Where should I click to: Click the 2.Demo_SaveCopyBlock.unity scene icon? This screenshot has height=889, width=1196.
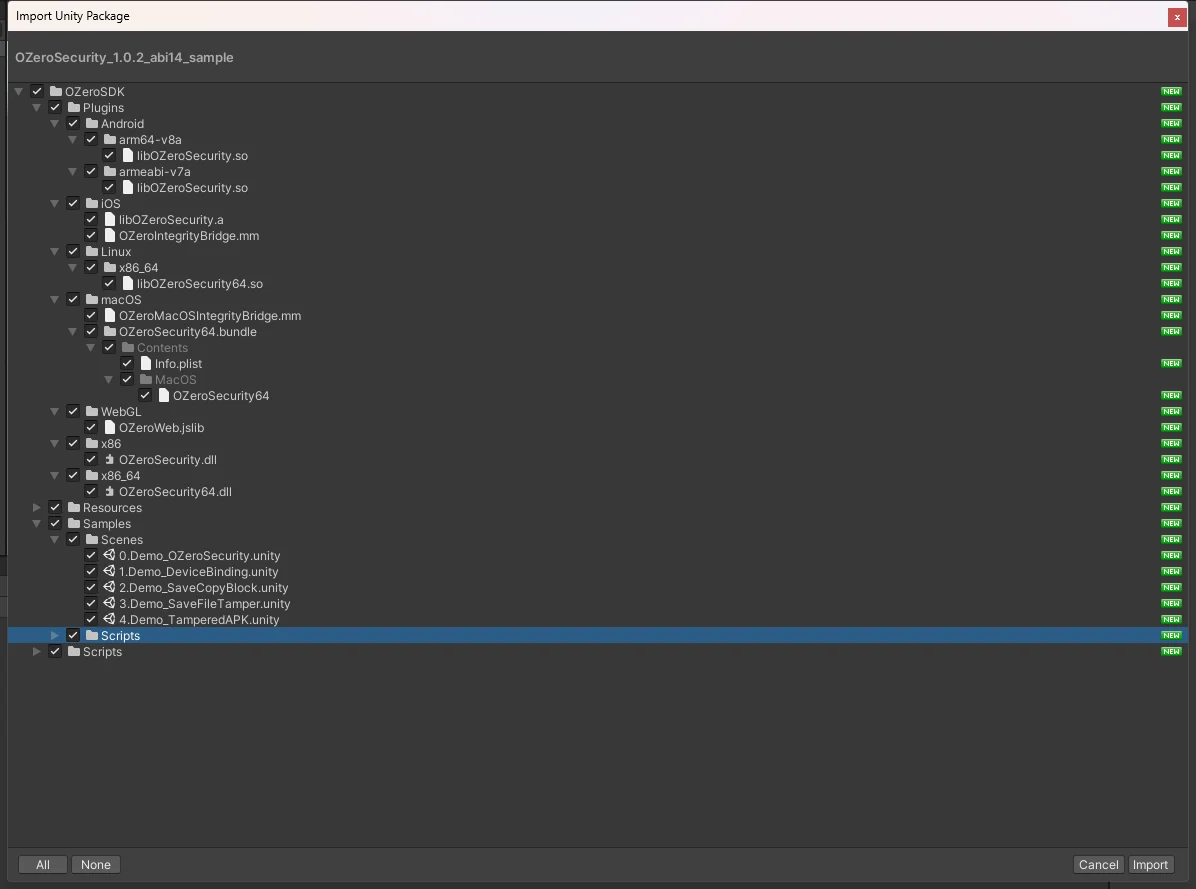(x=110, y=588)
